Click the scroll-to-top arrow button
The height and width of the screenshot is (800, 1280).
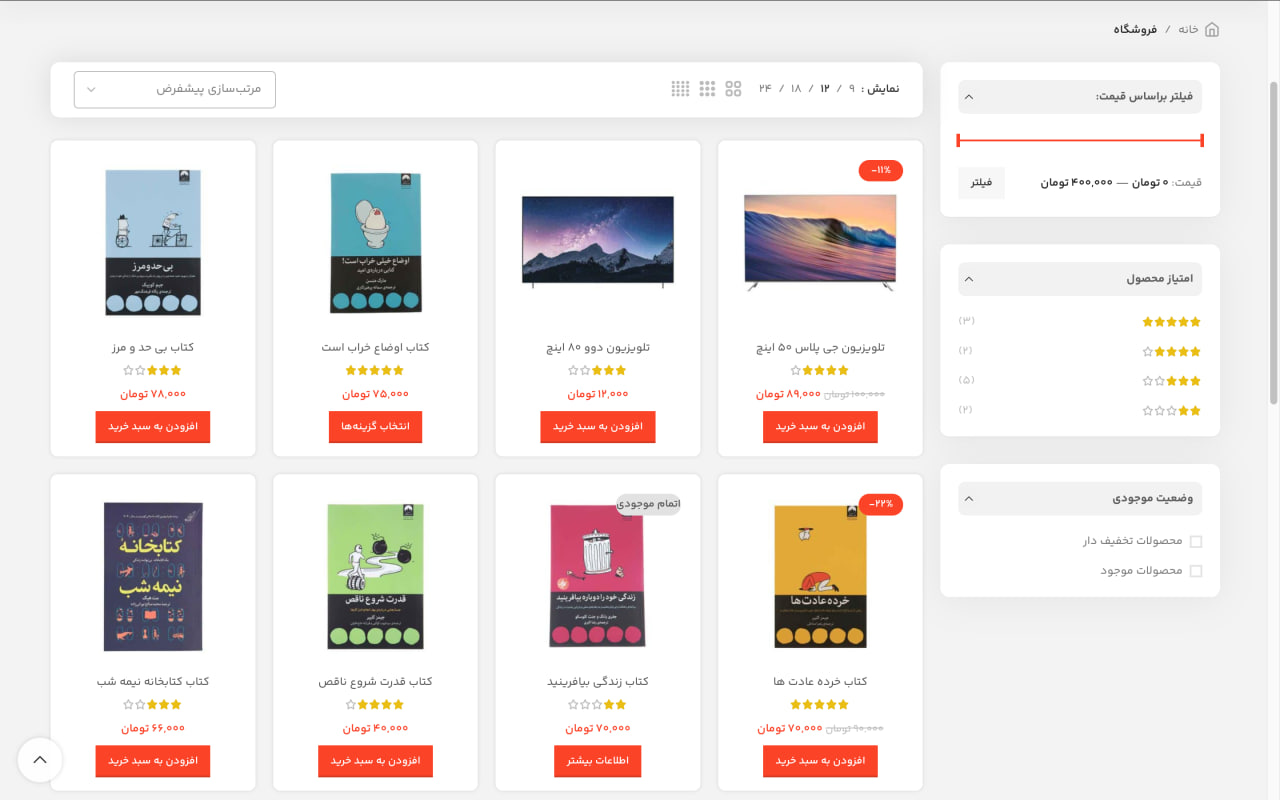click(x=40, y=760)
